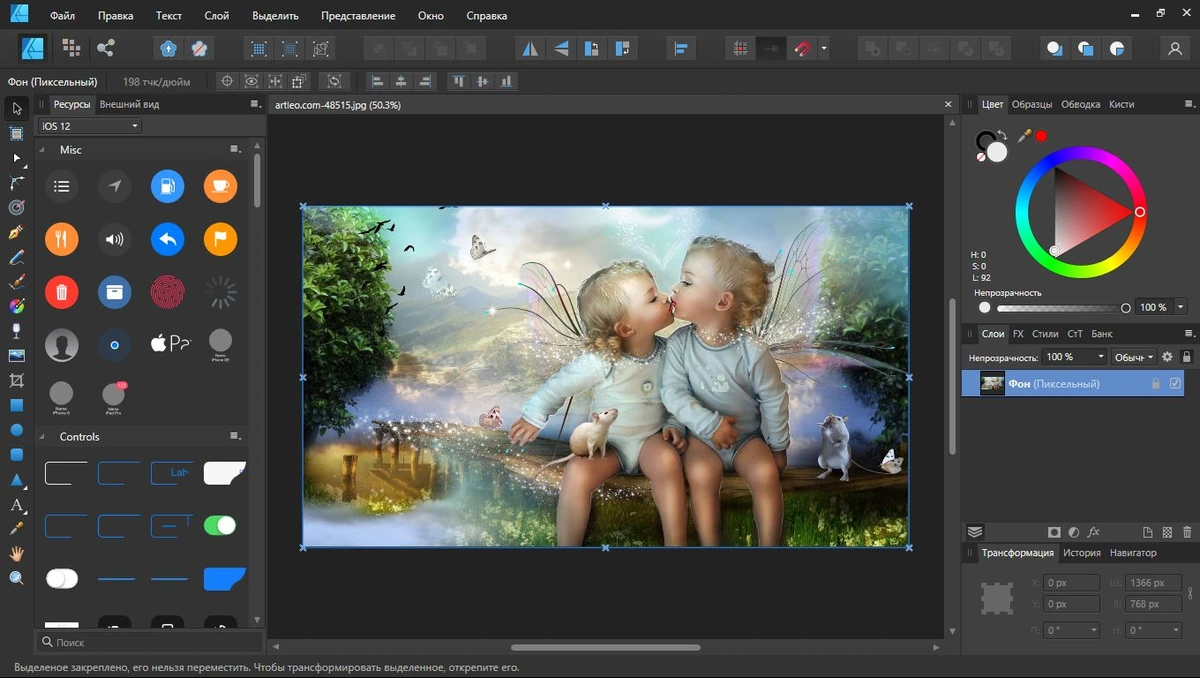Switch to the Кисти tab

click(x=1121, y=104)
